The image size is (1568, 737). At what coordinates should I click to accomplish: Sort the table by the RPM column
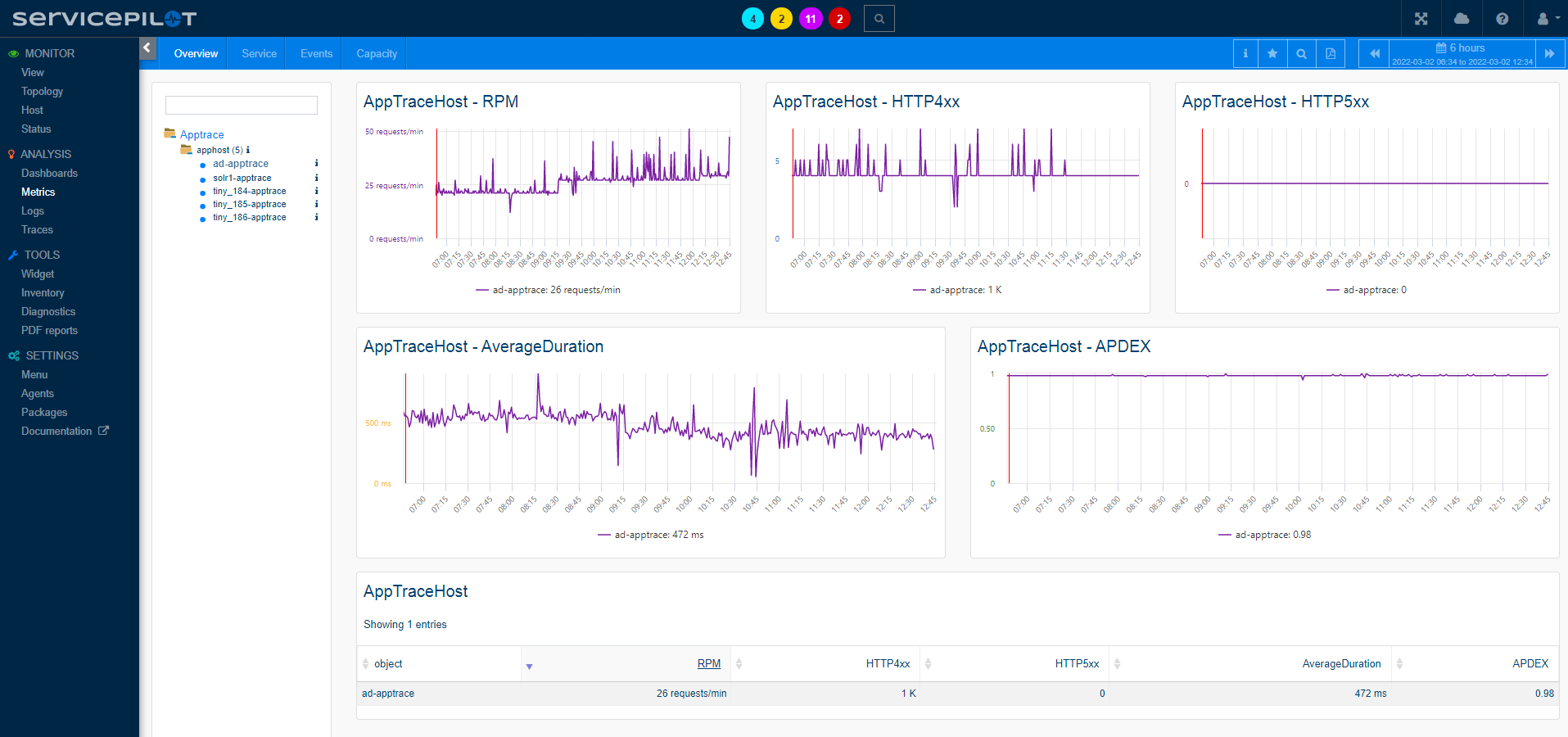[x=709, y=663]
